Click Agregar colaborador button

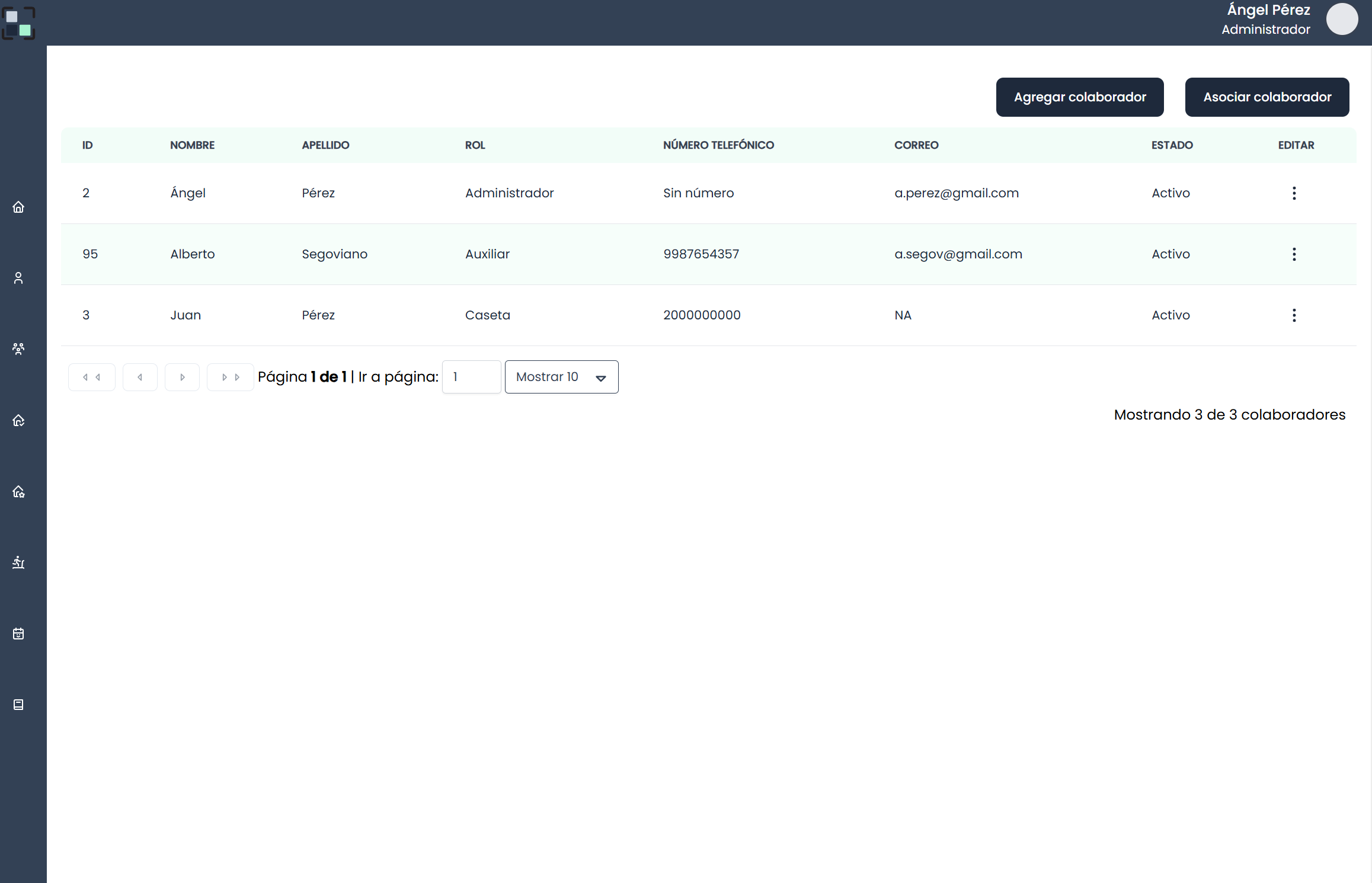click(x=1079, y=97)
